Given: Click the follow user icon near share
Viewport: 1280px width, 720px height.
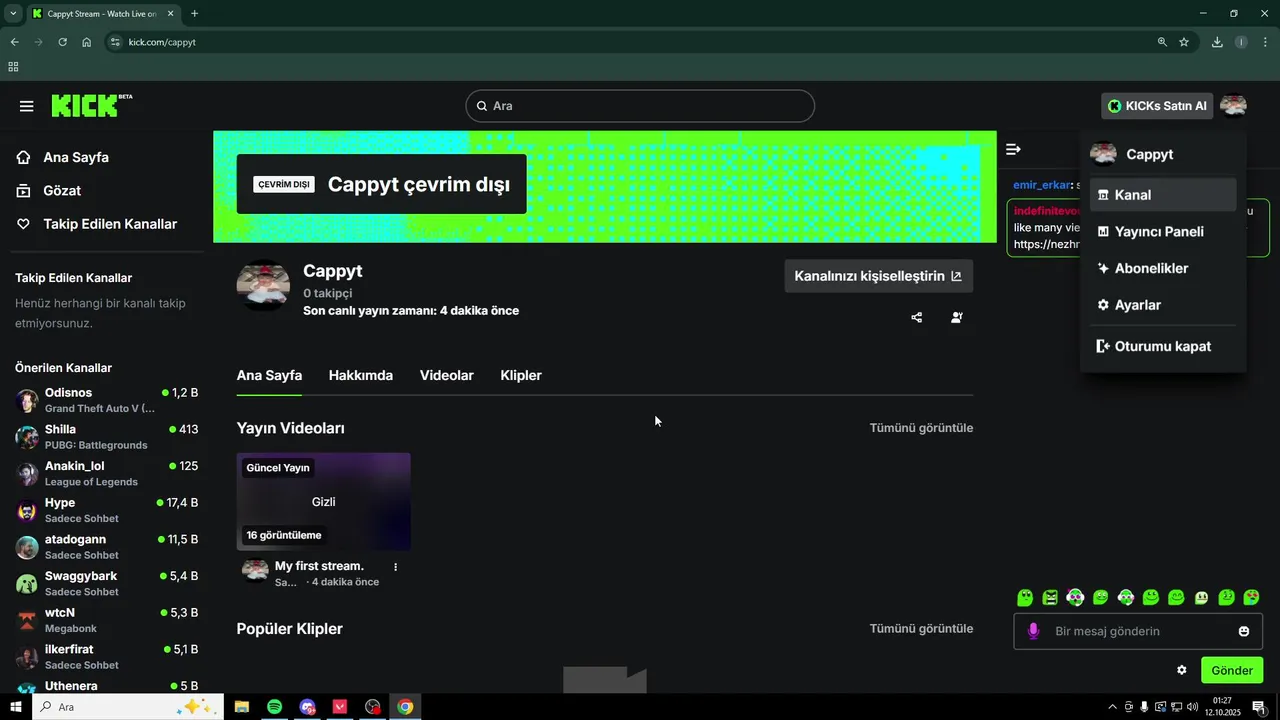Looking at the screenshot, I should pos(957,318).
